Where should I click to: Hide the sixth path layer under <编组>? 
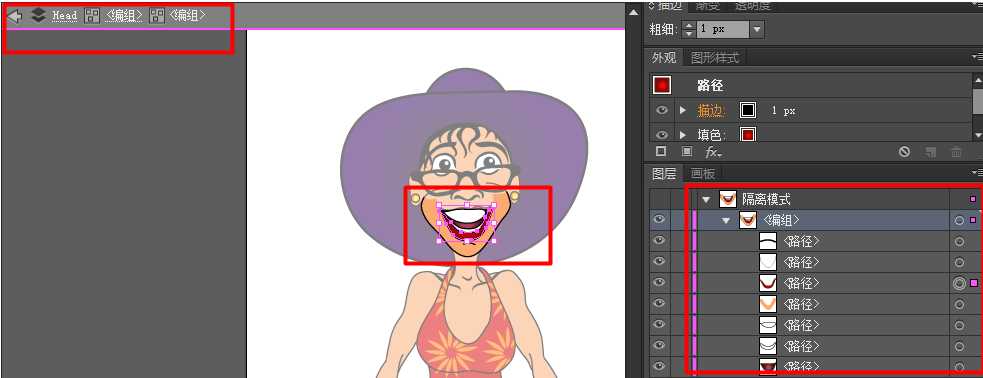pos(658,346)
